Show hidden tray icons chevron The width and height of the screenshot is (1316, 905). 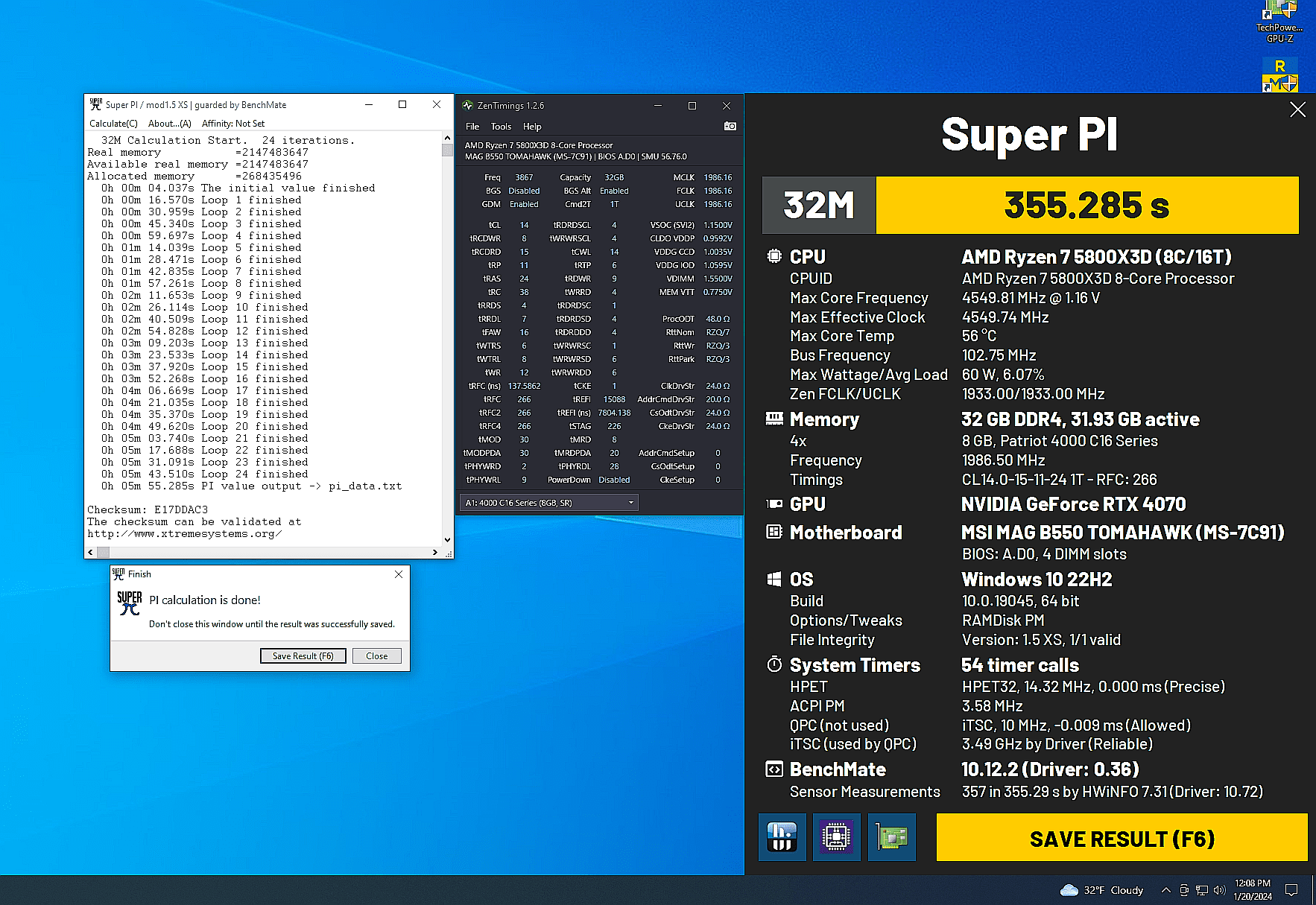[1165, 890]
